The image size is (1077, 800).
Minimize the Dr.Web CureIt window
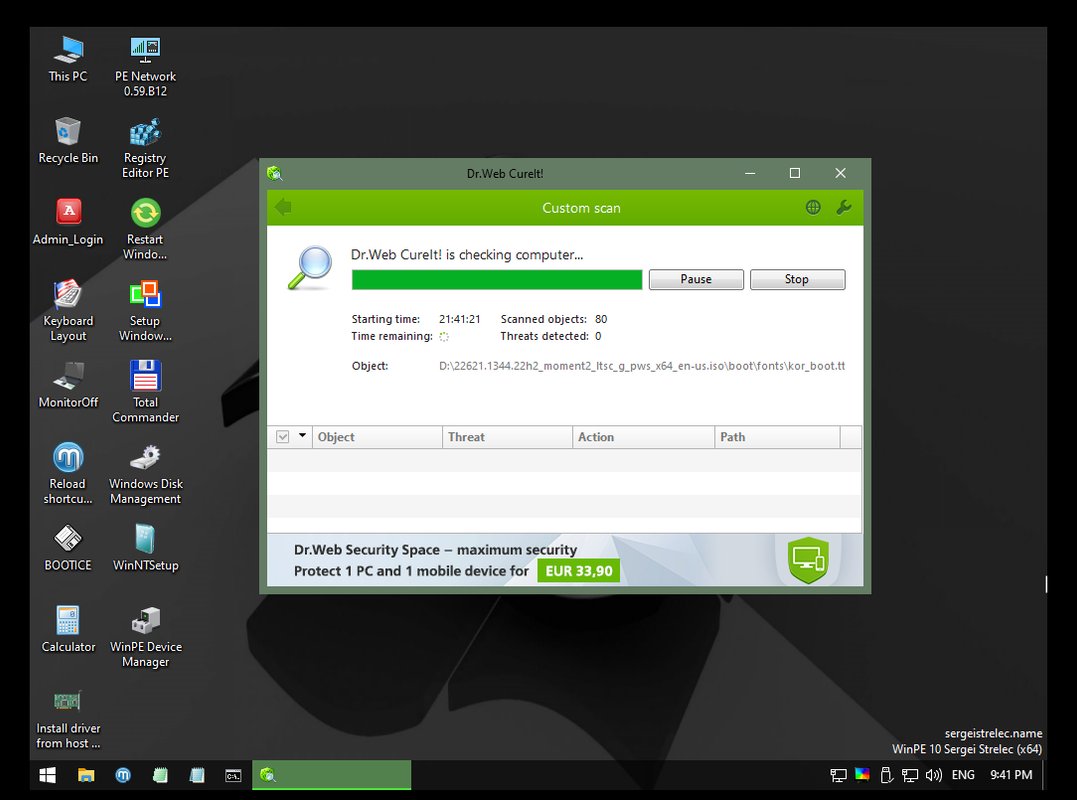750,173
